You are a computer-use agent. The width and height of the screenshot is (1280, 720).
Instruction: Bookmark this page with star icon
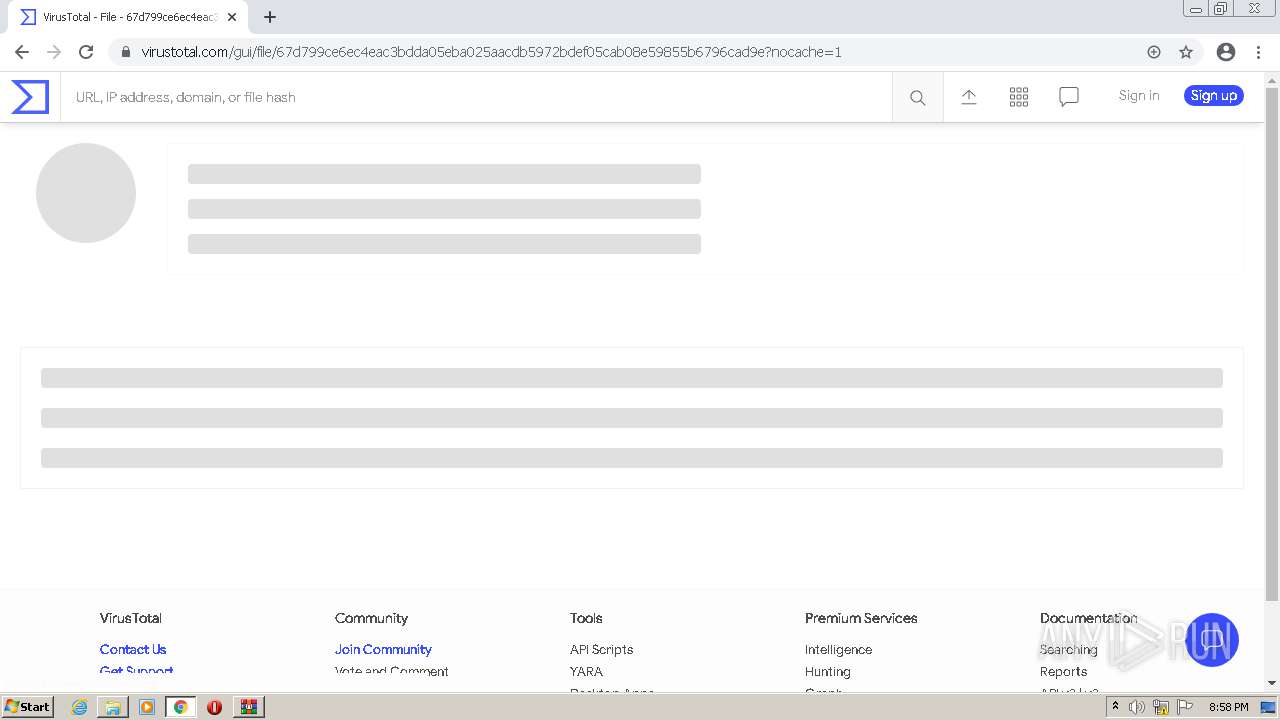[x=1186, y=52]
